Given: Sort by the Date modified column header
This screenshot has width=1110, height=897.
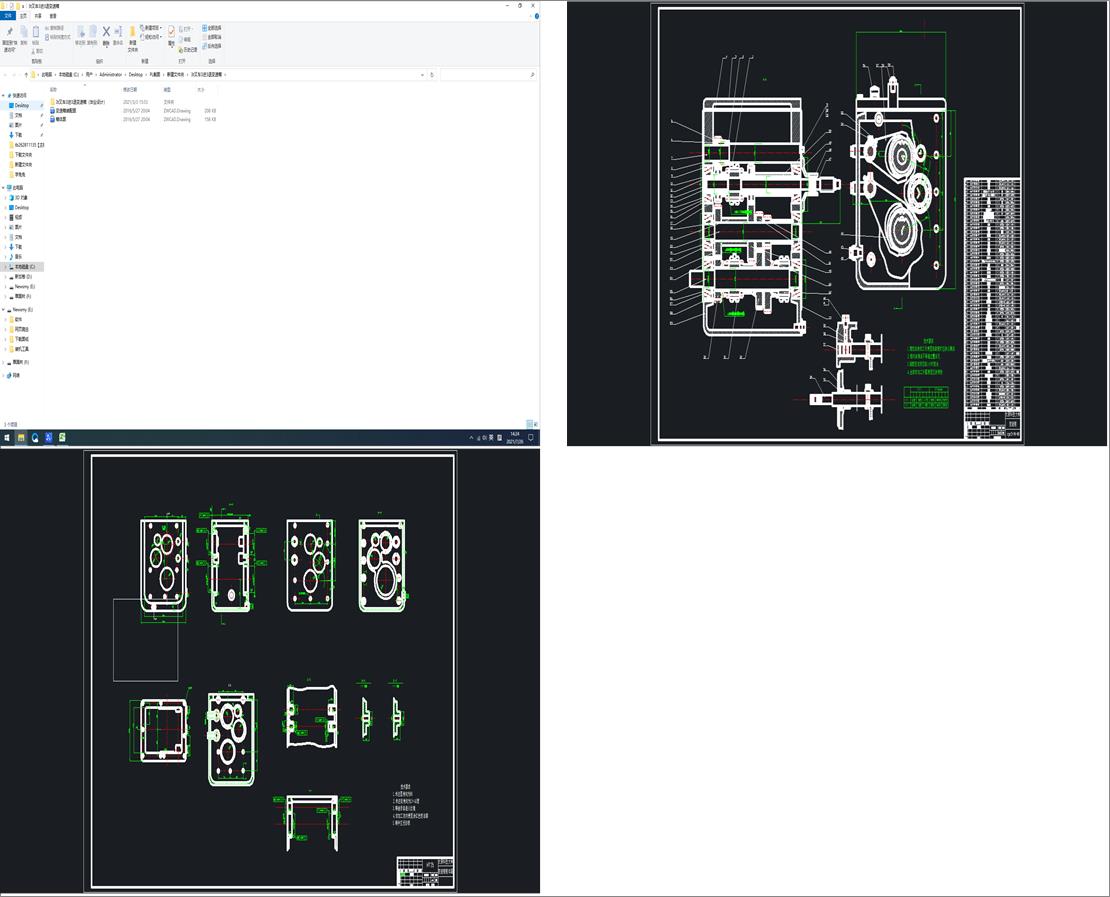Looking at the screenshot, I should coord(130,90).
